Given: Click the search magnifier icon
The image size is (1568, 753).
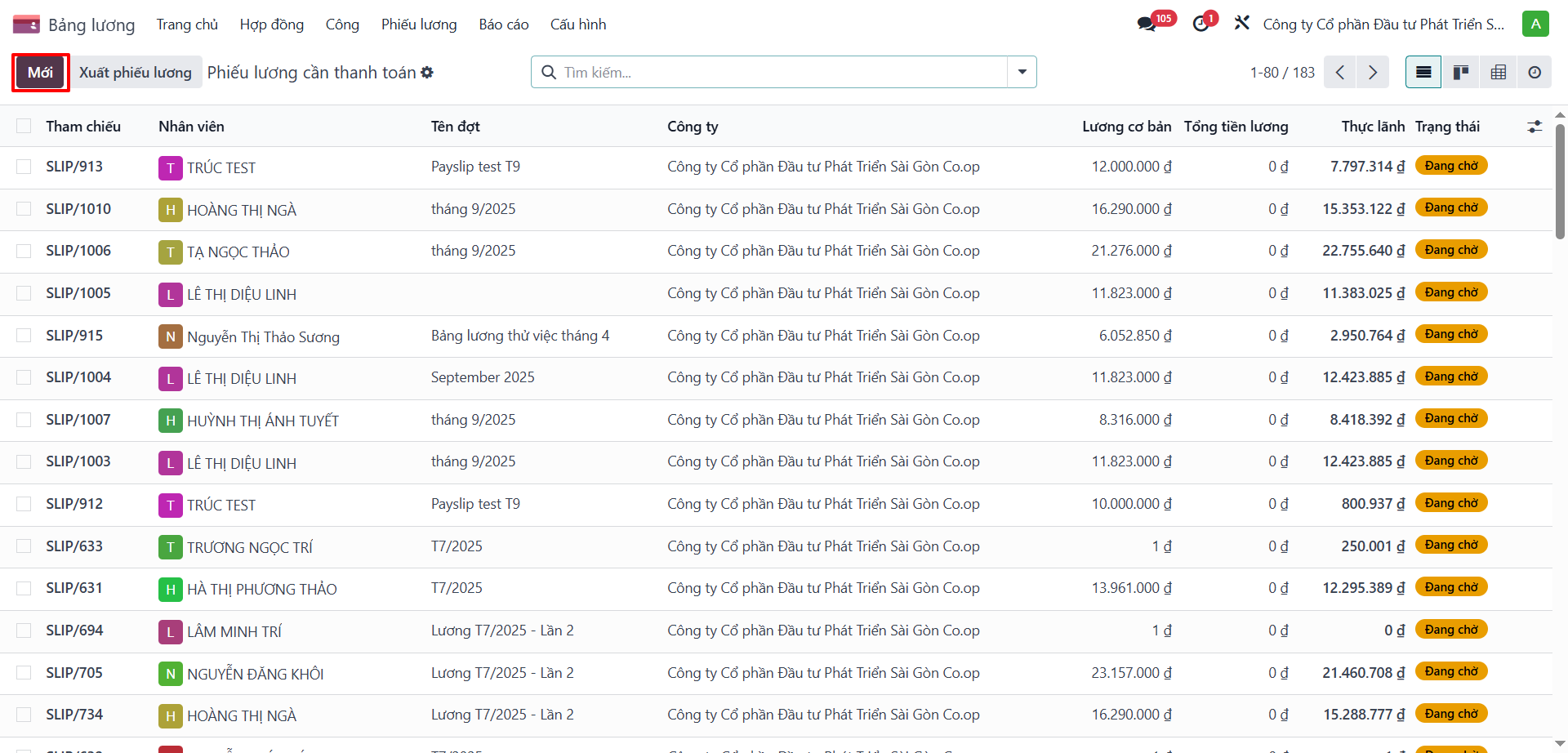Looking at the screenshot, I should click(549, 73).
